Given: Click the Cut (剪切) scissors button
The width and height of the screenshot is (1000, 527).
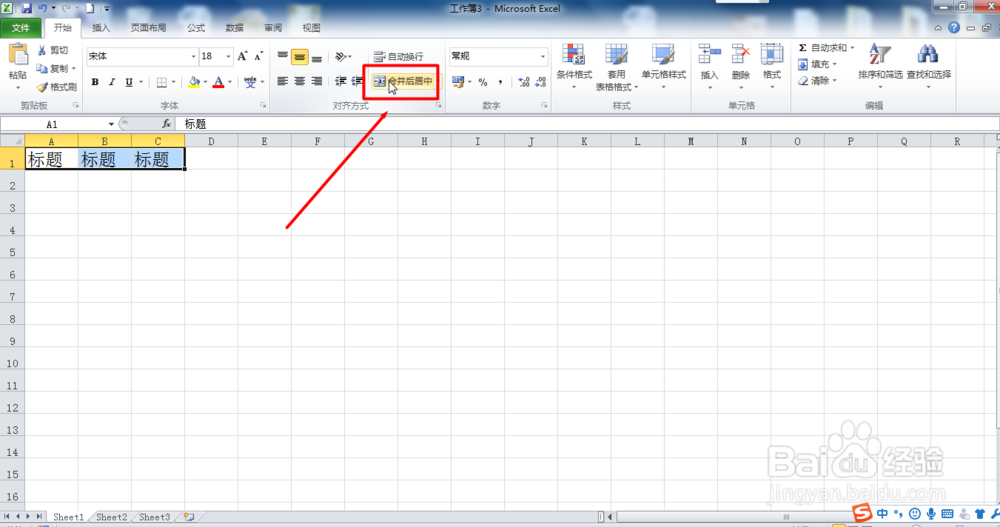Looking at the screenshot, I should (52, 50).
